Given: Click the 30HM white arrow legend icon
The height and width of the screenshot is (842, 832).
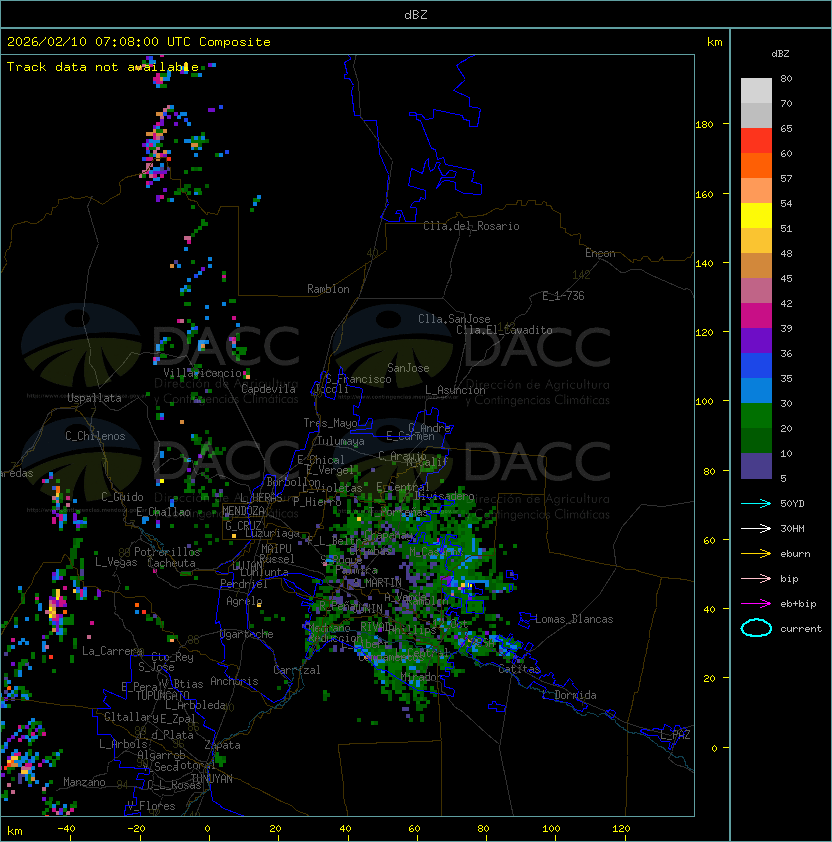Looking at the screenshot, I should click(756, 528).
